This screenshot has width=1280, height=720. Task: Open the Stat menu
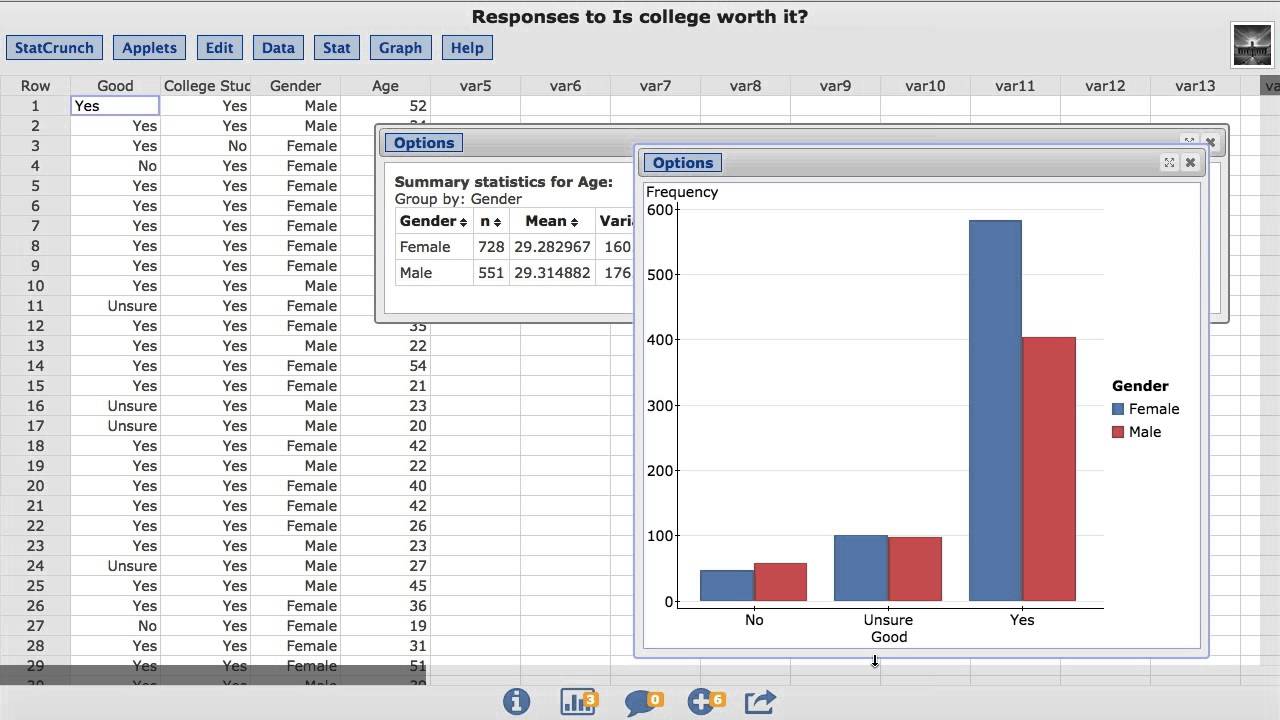[x=337, y=48]
